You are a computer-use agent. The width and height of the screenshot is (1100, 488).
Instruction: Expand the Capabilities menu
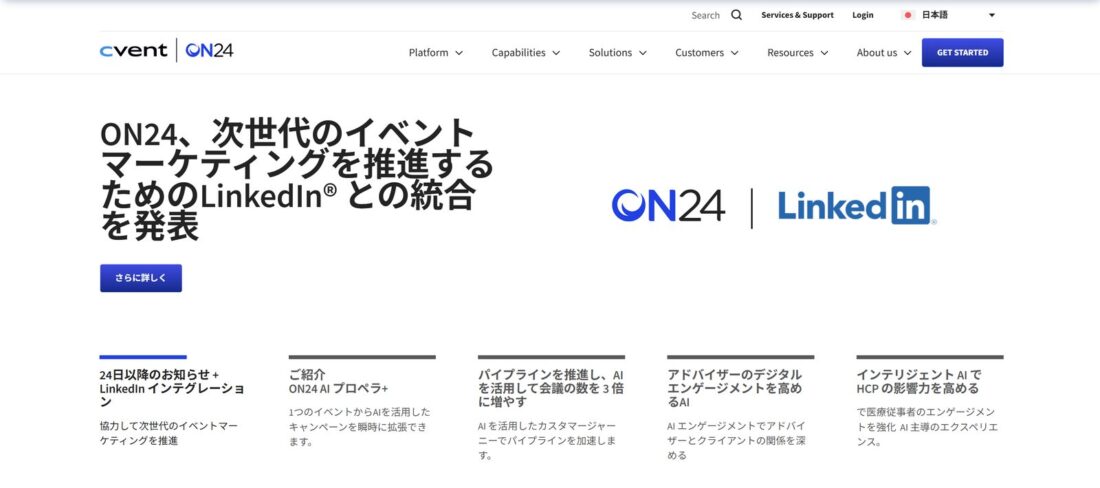[525, 53]
